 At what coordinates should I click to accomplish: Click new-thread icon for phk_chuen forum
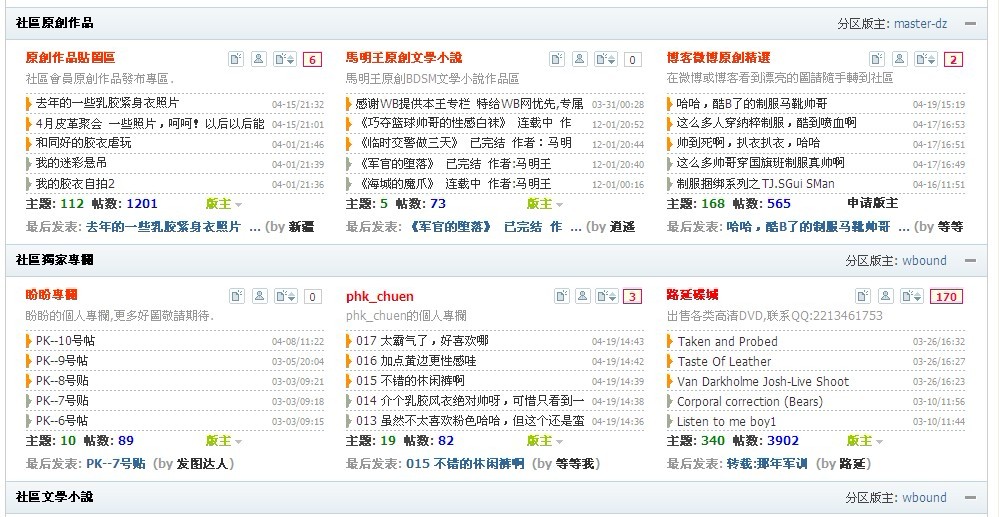(561, 296)
